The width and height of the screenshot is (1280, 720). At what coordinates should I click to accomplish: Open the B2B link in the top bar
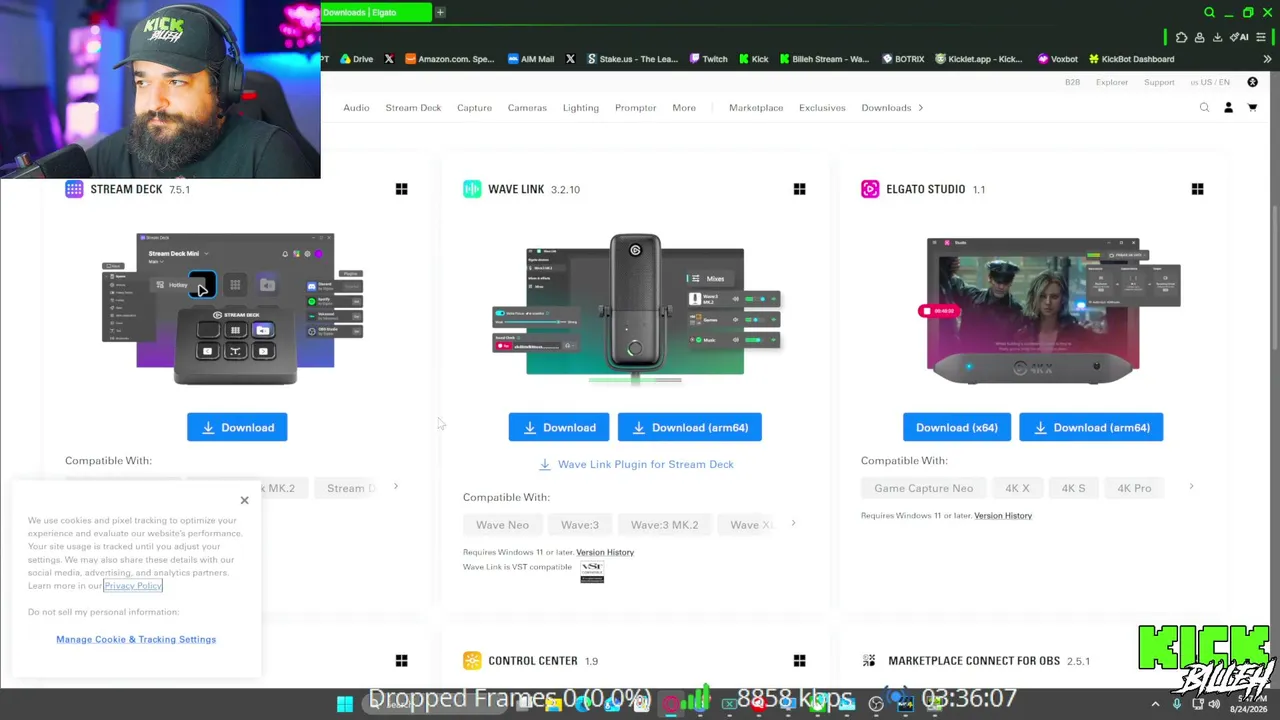pyautogui.click(x=1072, y=82)
